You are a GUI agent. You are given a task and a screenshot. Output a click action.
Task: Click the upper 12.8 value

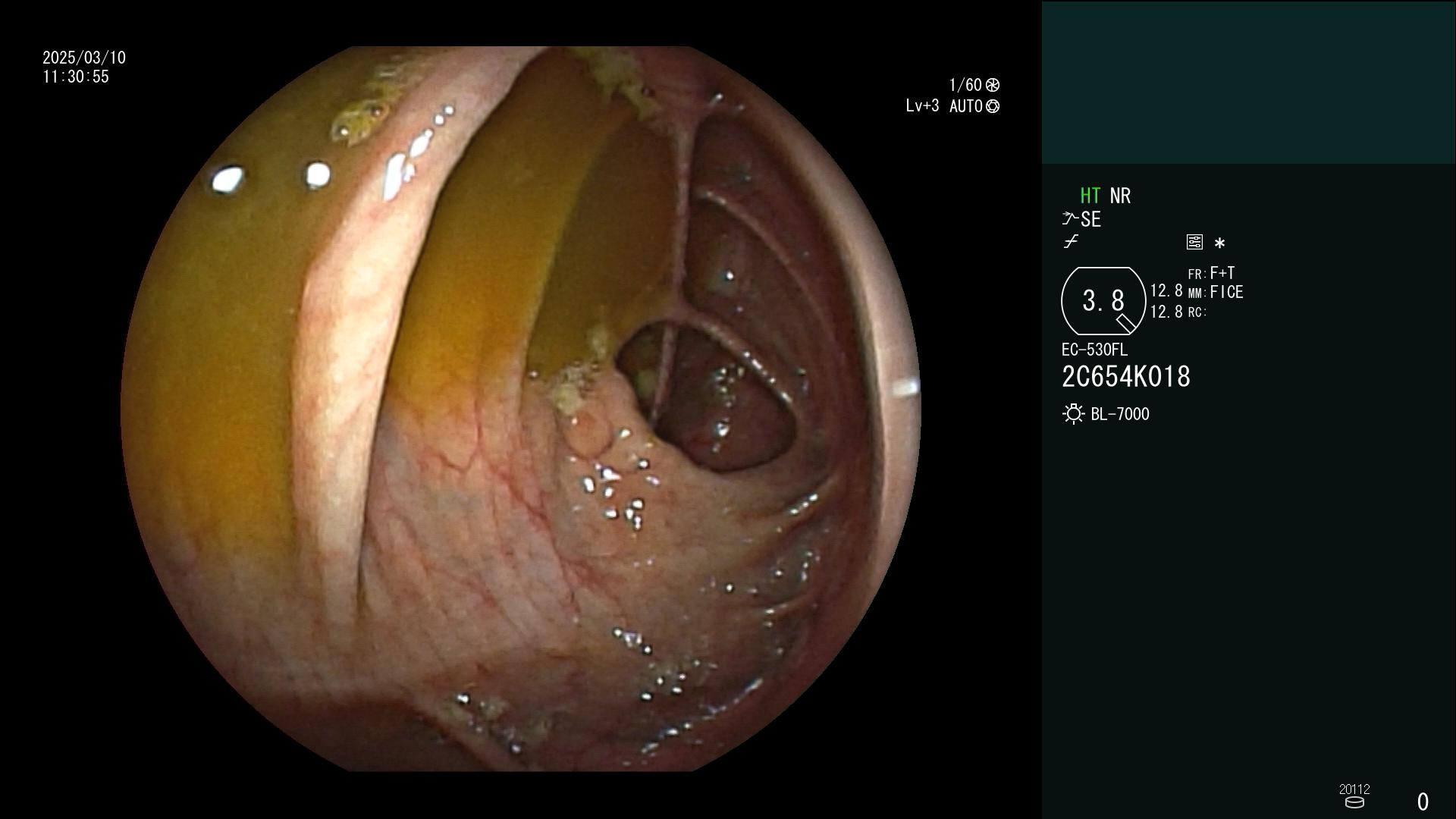1166,290
